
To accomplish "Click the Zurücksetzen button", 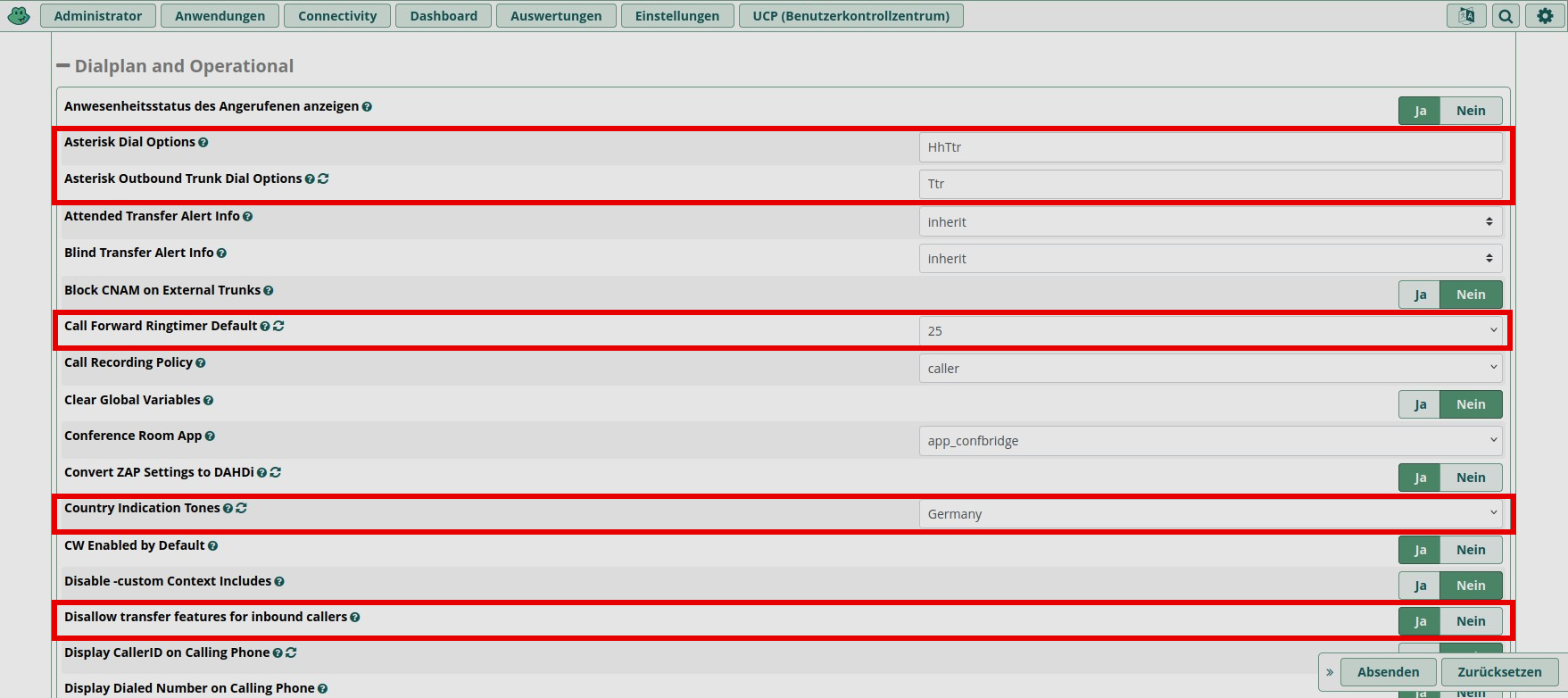I will [1498, 672].
